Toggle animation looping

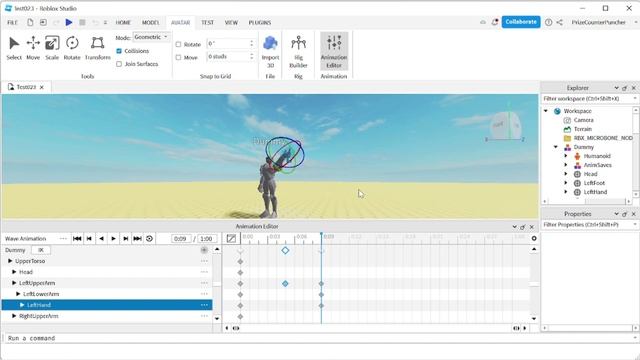[149, 239]
